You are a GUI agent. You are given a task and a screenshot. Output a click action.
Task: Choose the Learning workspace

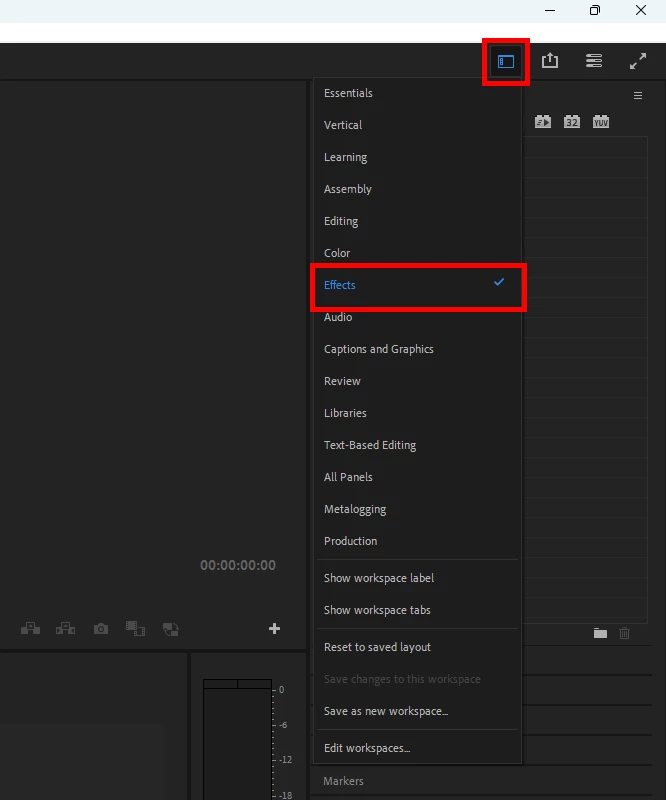click(417, 157)
